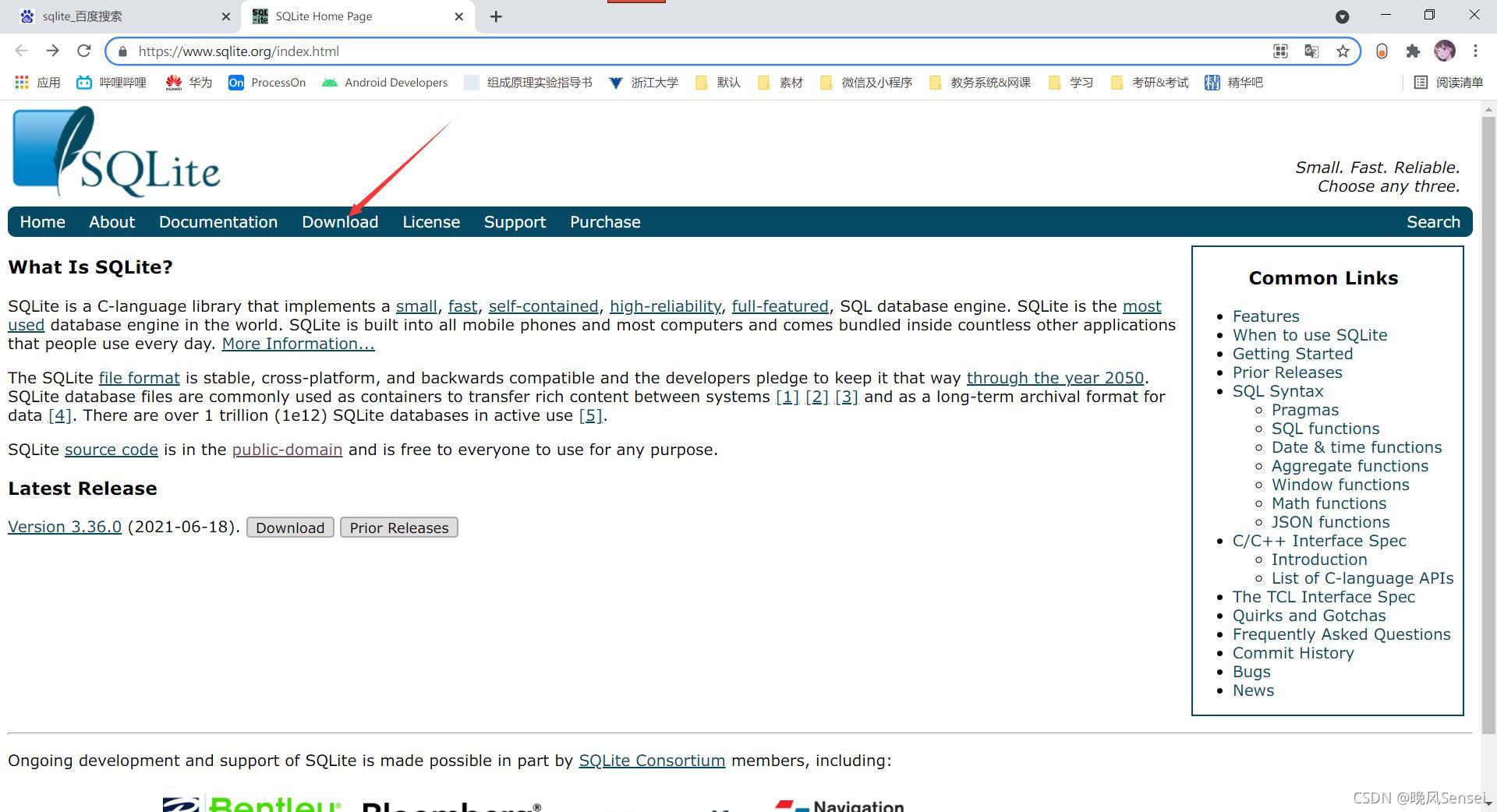
Task: Open the file format link
Action: 139,378
